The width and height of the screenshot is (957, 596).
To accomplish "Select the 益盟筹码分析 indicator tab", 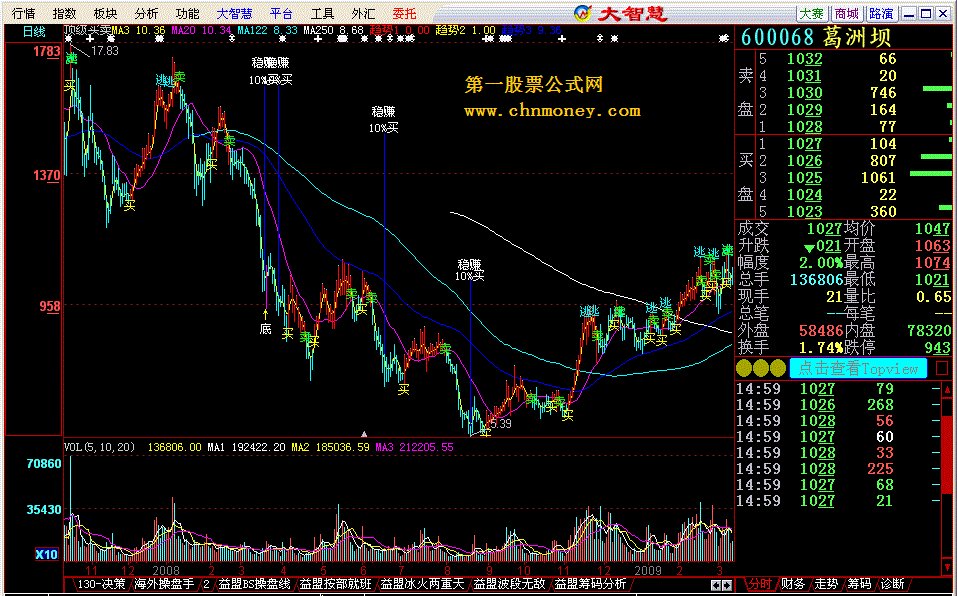I will [590, 584].
